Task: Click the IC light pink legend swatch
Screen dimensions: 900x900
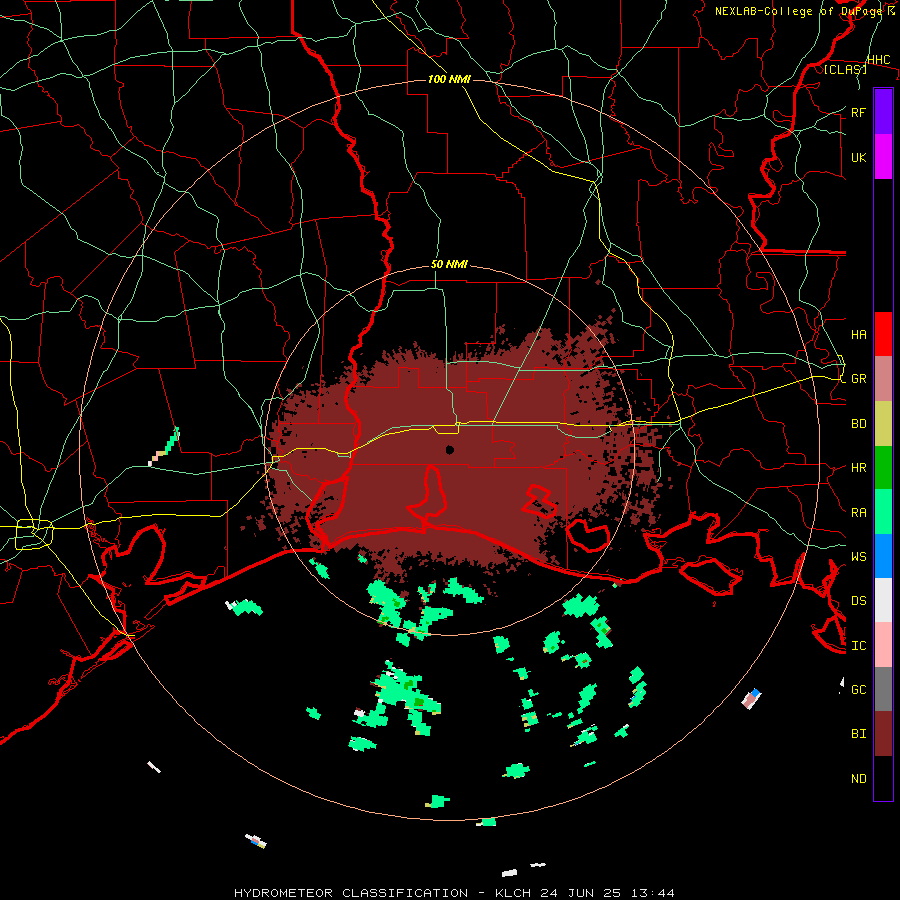Action: (883, 645)
